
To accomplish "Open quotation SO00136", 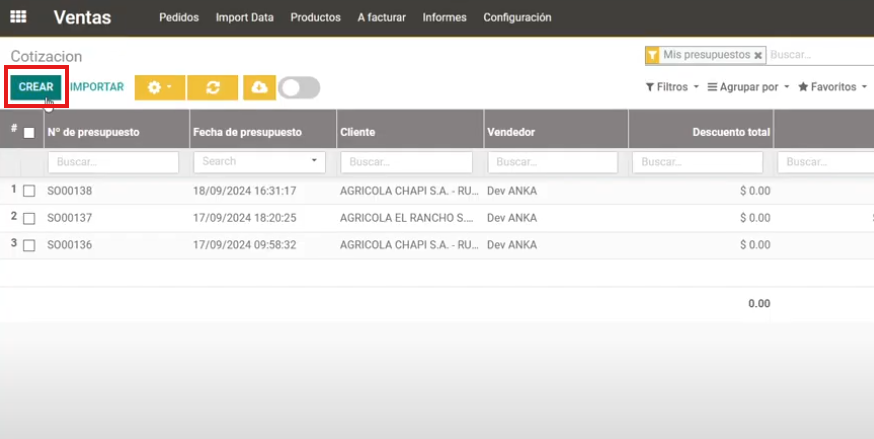I will click(x=70, y=245).
